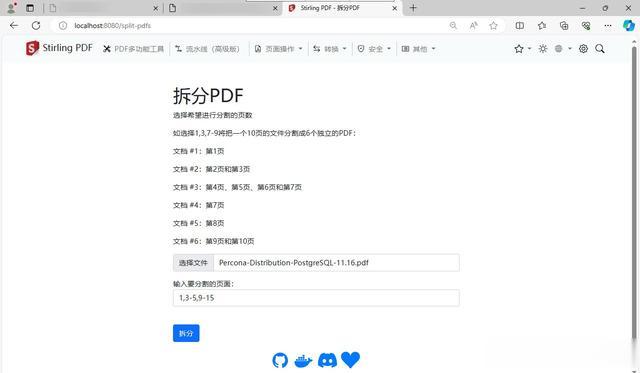The width and height of the screenshot is (640, 373).
Task: Open the GitHub link icon
Action: click(280, 360)
